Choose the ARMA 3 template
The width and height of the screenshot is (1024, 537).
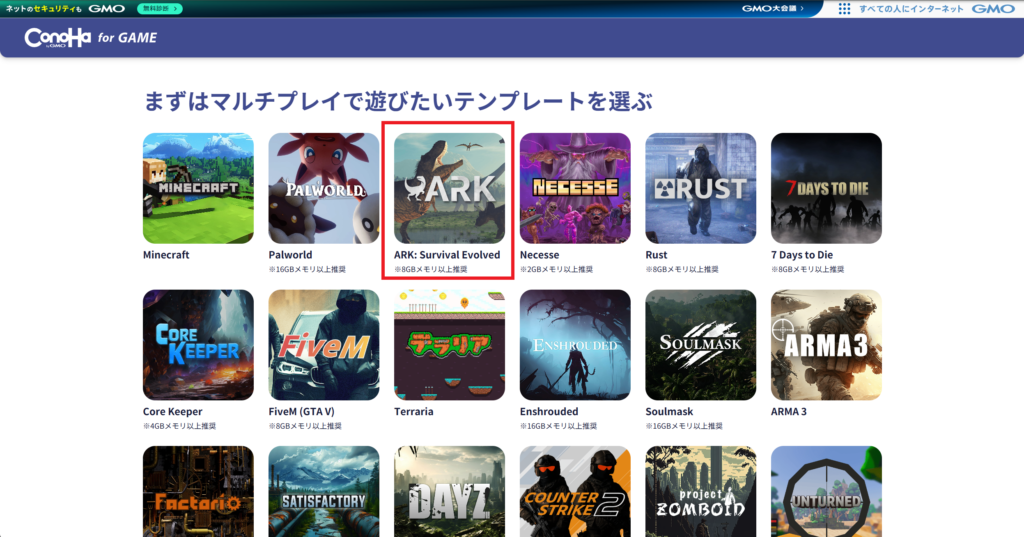click(826, 344)
